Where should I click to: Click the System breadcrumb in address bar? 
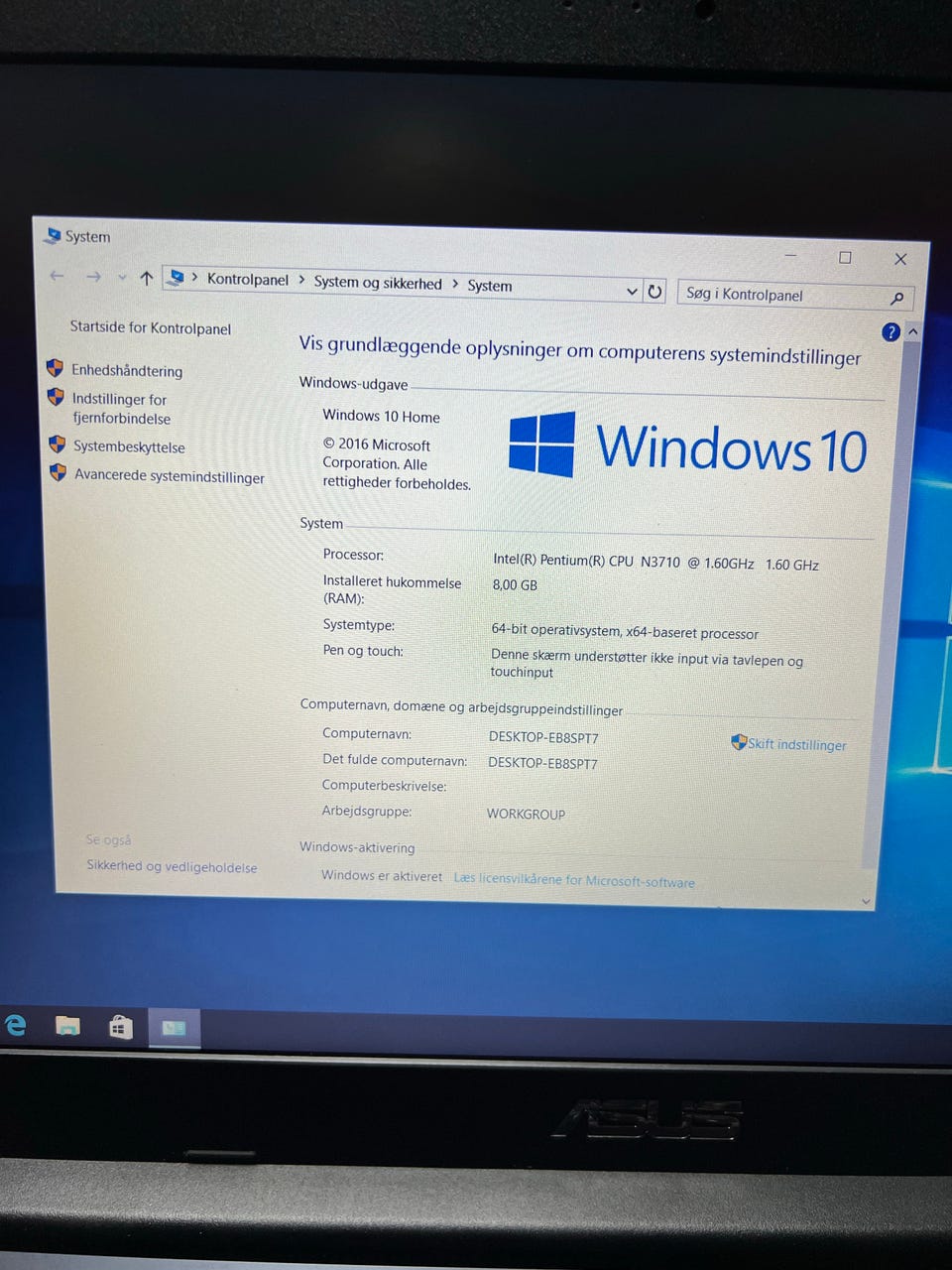tap(490, 286)
